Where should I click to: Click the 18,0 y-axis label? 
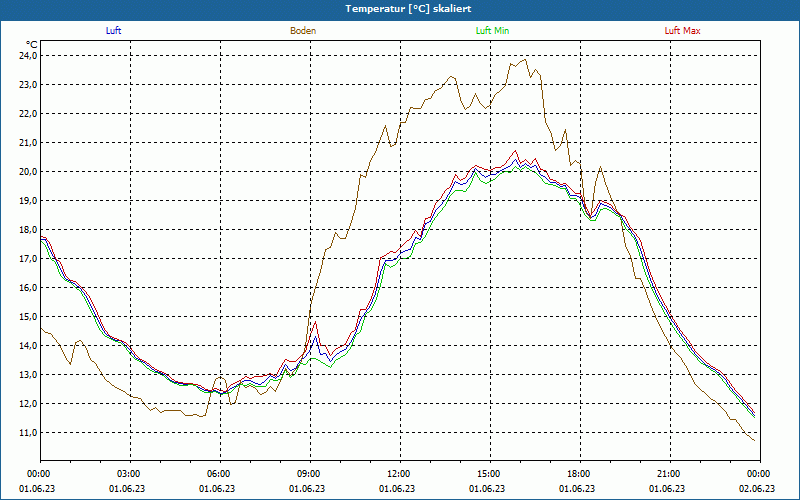pos(29,230)
